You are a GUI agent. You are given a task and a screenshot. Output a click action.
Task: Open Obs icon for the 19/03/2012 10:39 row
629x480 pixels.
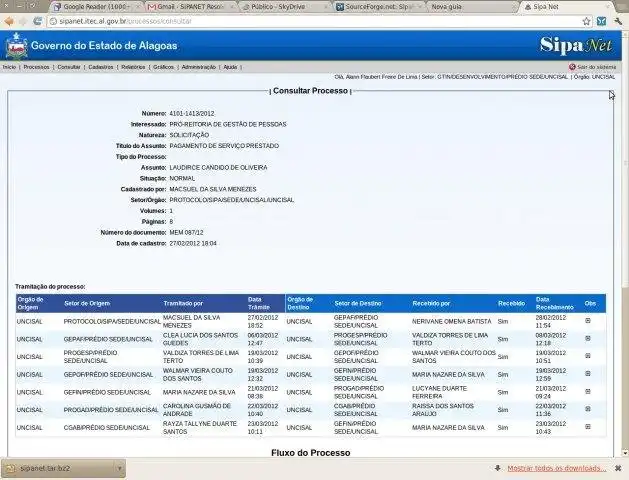588,356
